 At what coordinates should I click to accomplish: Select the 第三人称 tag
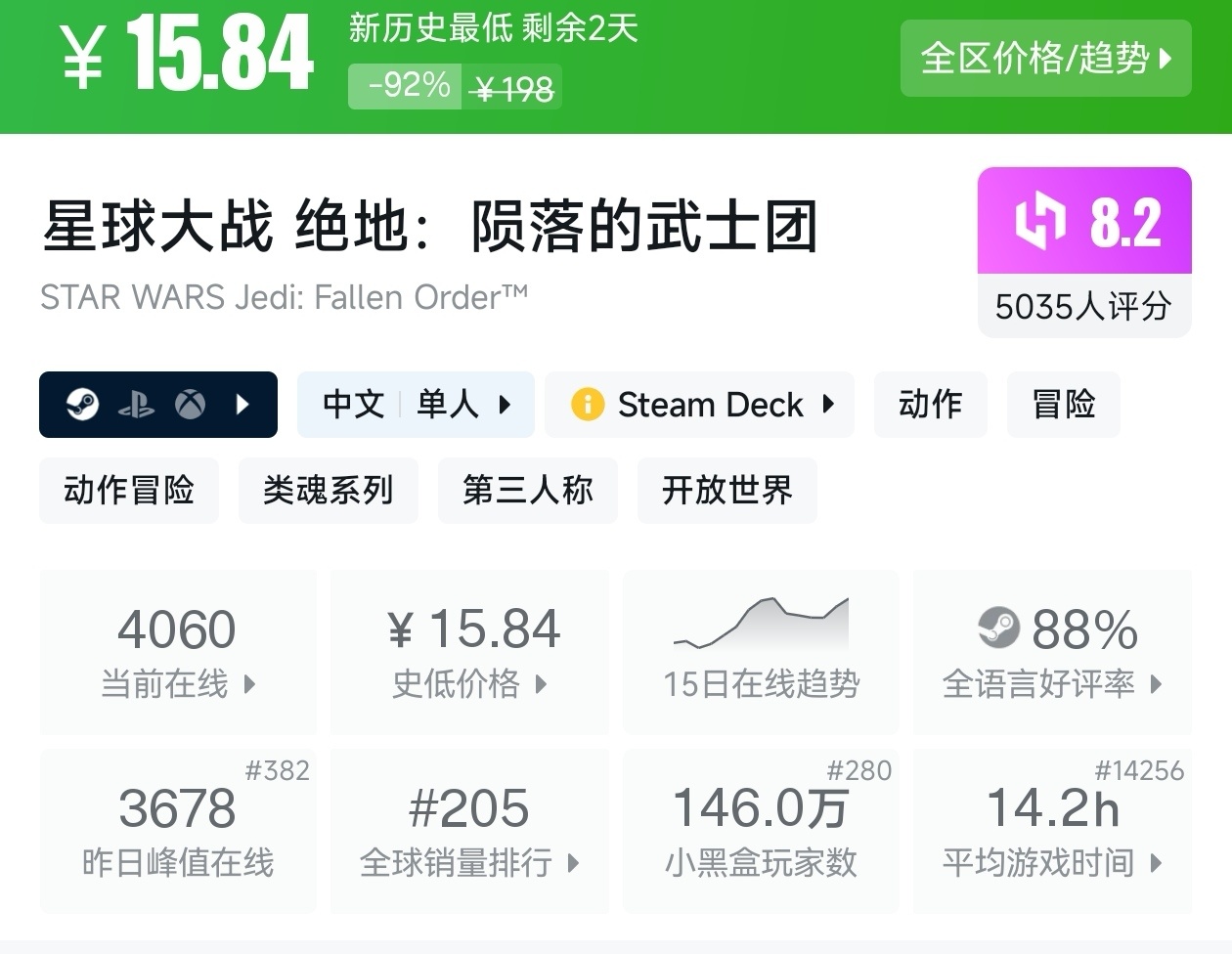click(528, 490)
